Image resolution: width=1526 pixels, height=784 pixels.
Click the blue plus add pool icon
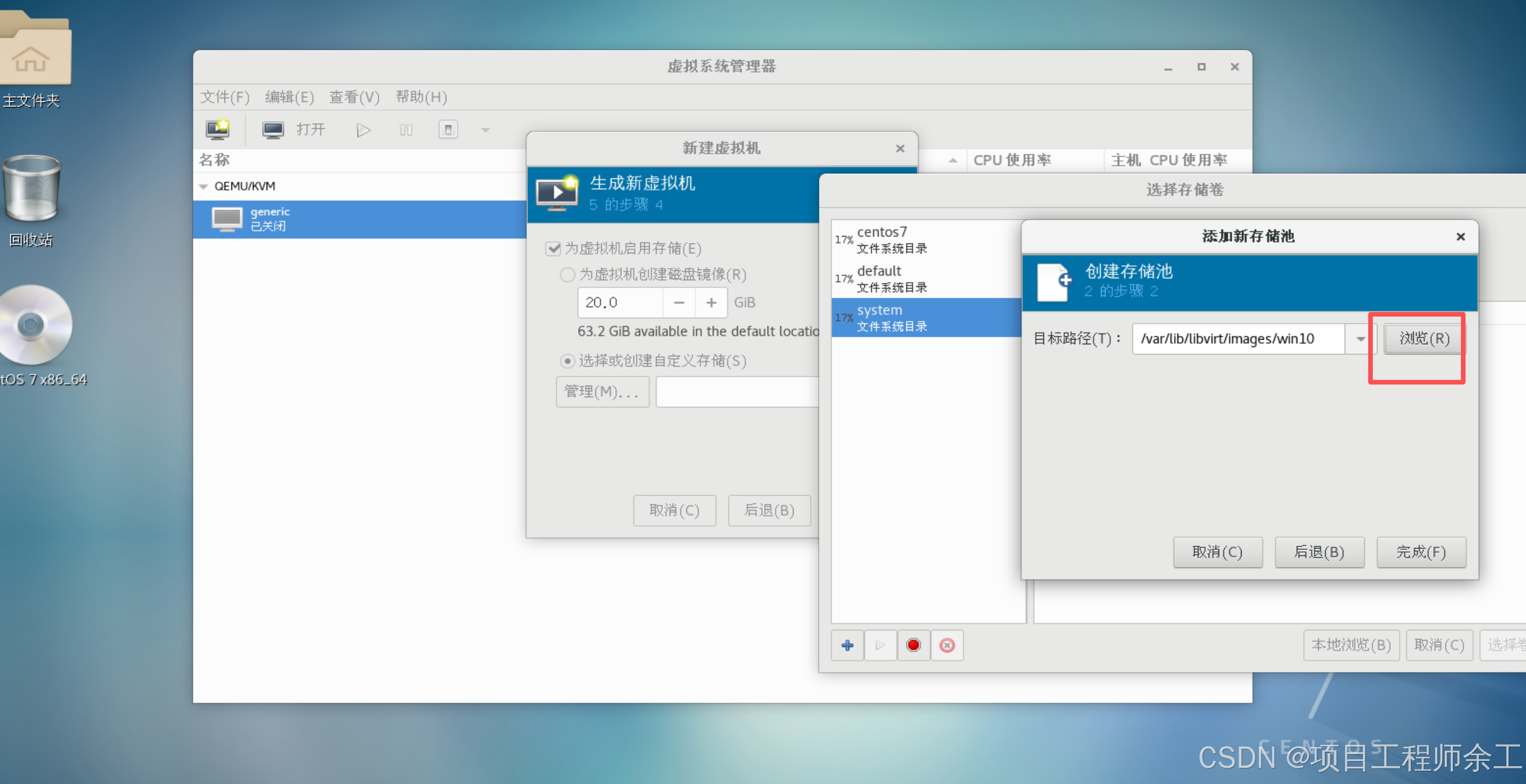coord(847,645)
